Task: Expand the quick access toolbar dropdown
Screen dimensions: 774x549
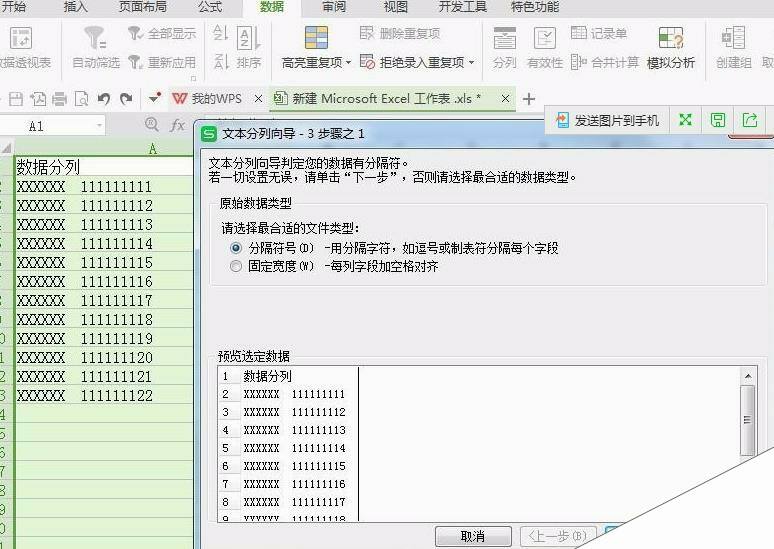Action: (155, 99)
